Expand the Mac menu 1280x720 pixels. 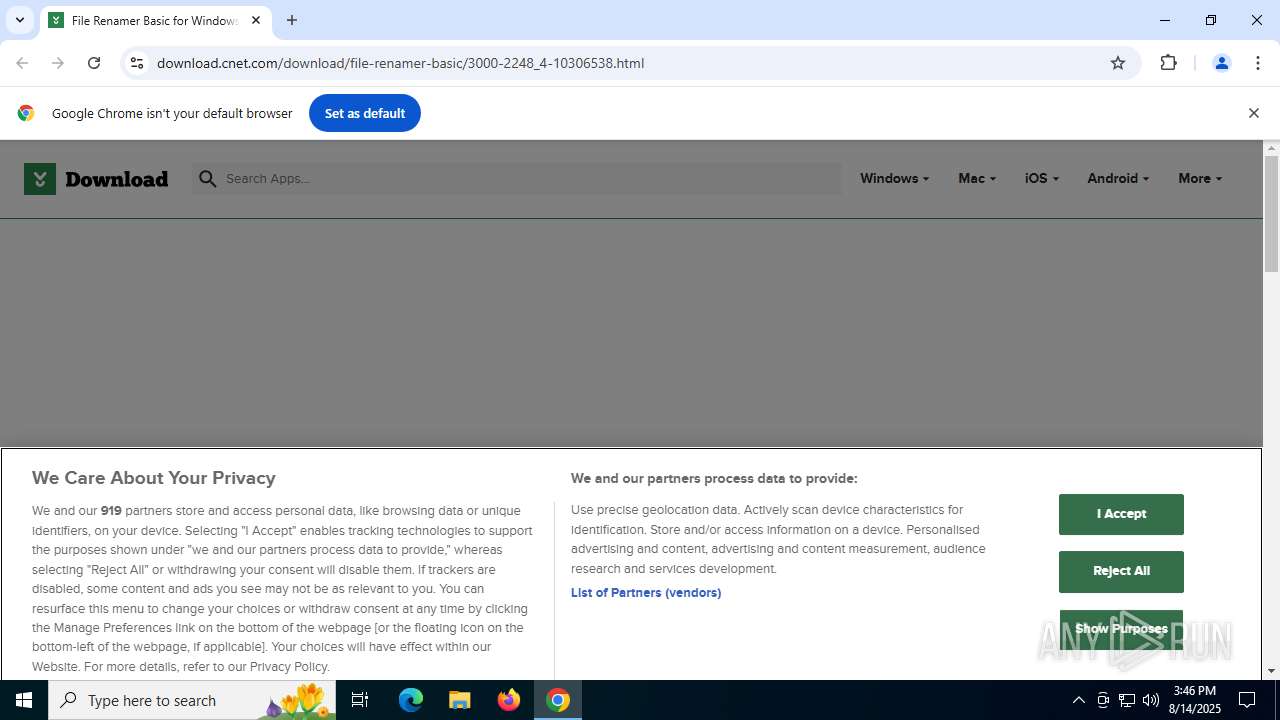976,178
